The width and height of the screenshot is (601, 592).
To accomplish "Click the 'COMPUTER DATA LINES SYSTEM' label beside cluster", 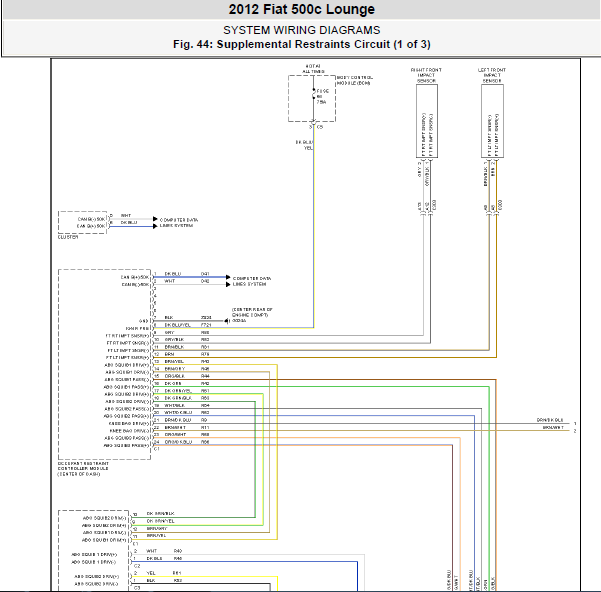I will pos(179,223).
